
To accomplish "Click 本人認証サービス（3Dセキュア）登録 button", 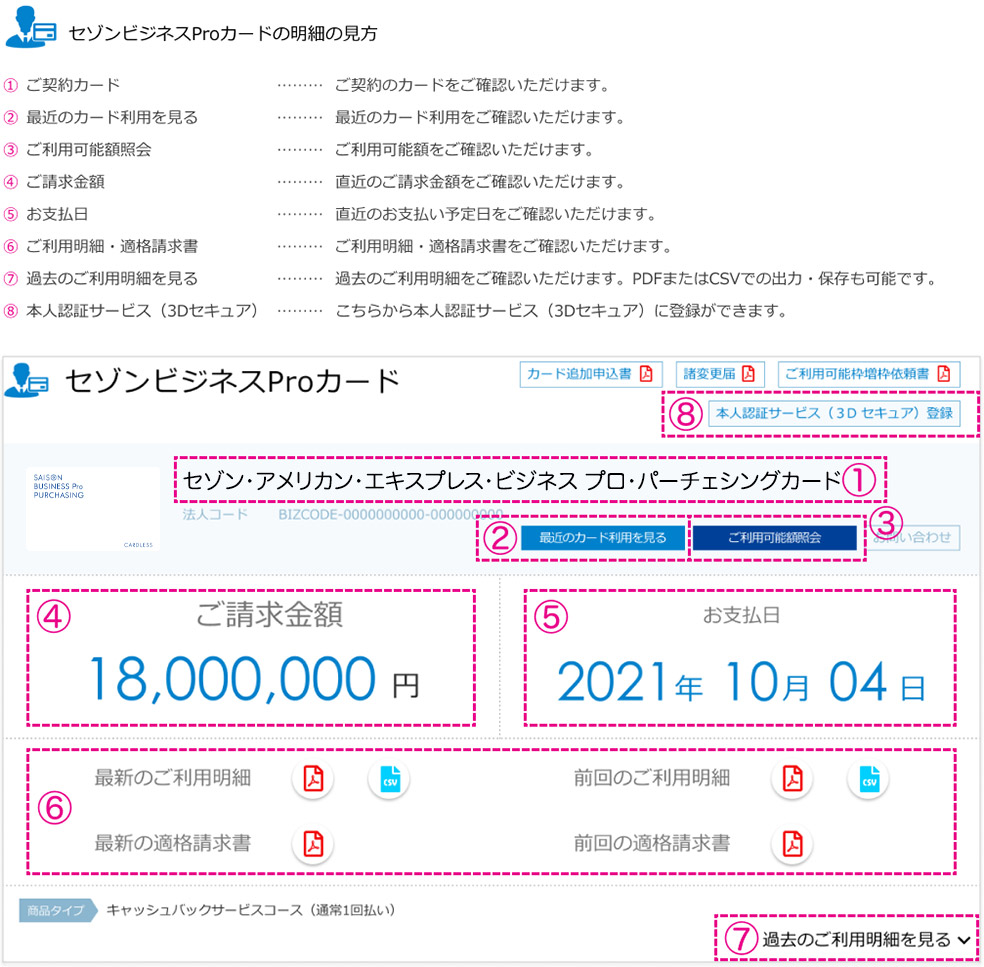I will (x=834, y=414).
